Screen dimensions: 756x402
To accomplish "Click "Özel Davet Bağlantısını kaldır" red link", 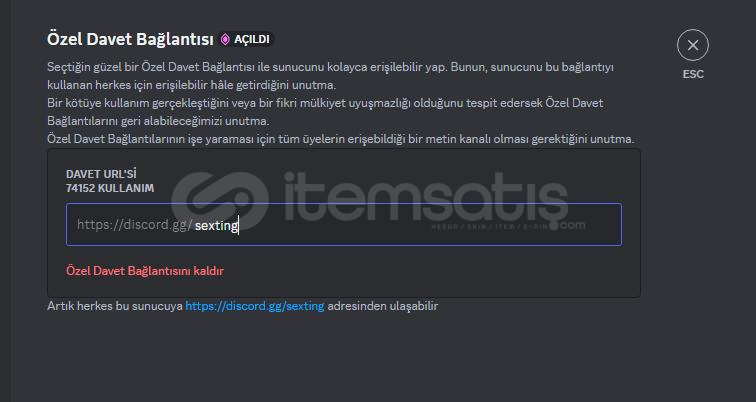I will [x=145, y=271].
